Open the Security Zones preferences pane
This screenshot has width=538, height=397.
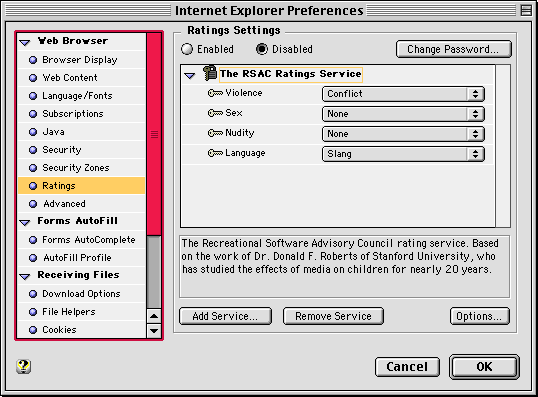coord(82,168)
